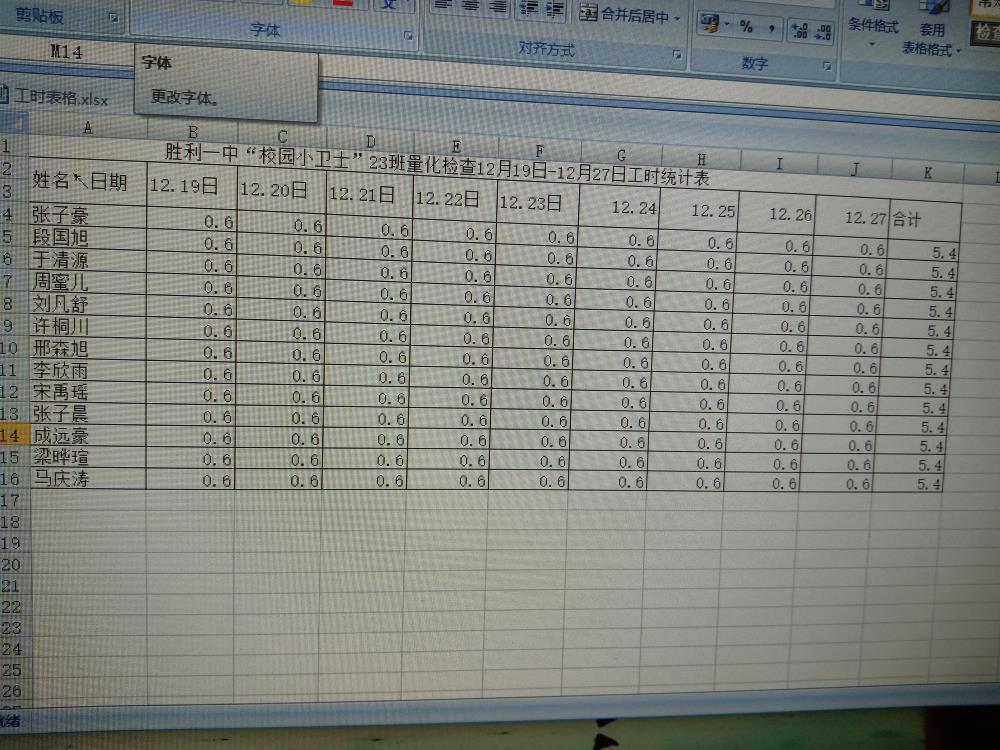This screenshot has width=1000, height=750.
Task: Click the name cell 张子豪
Action: tap(88, 215)
